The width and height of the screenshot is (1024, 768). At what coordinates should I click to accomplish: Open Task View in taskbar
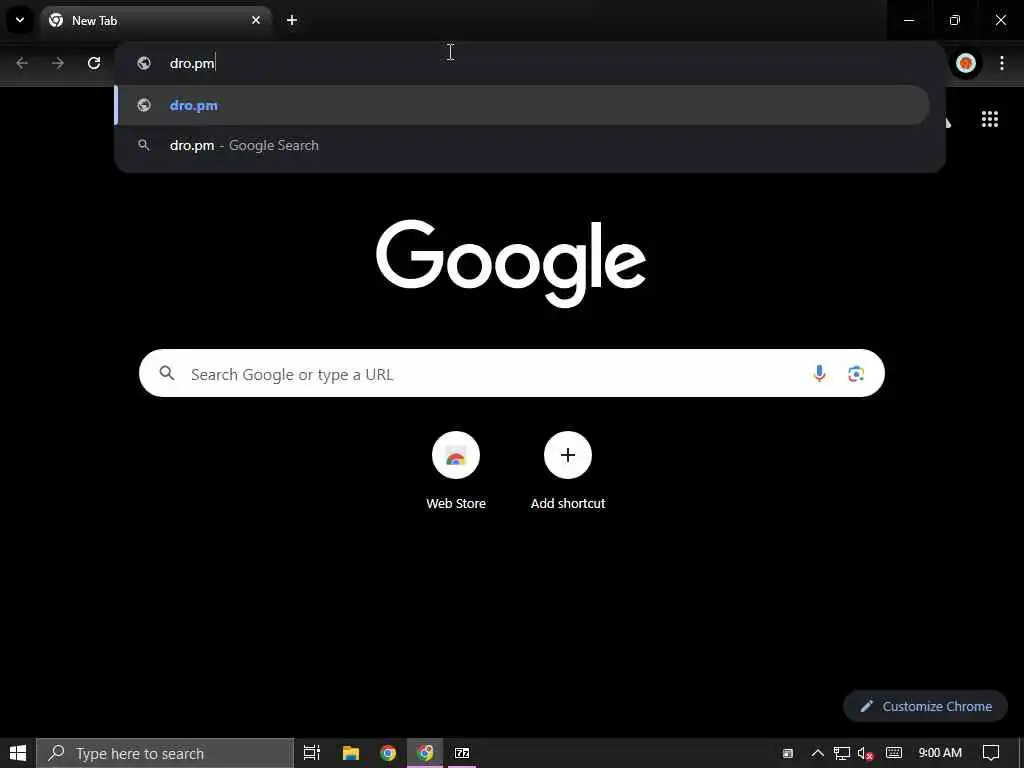(x=312, y=753)
